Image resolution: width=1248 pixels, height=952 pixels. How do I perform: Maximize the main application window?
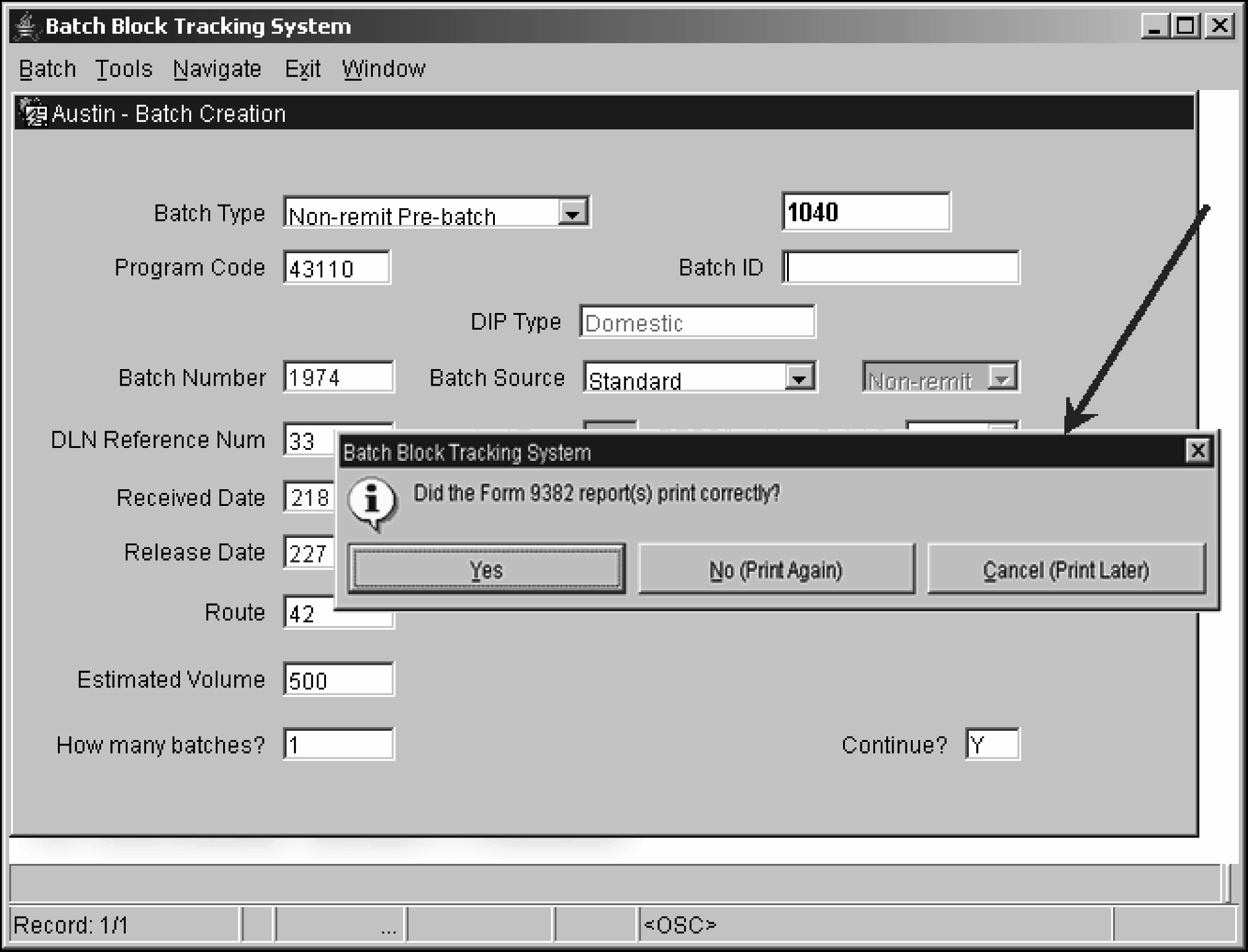(x=1186, y=26)
